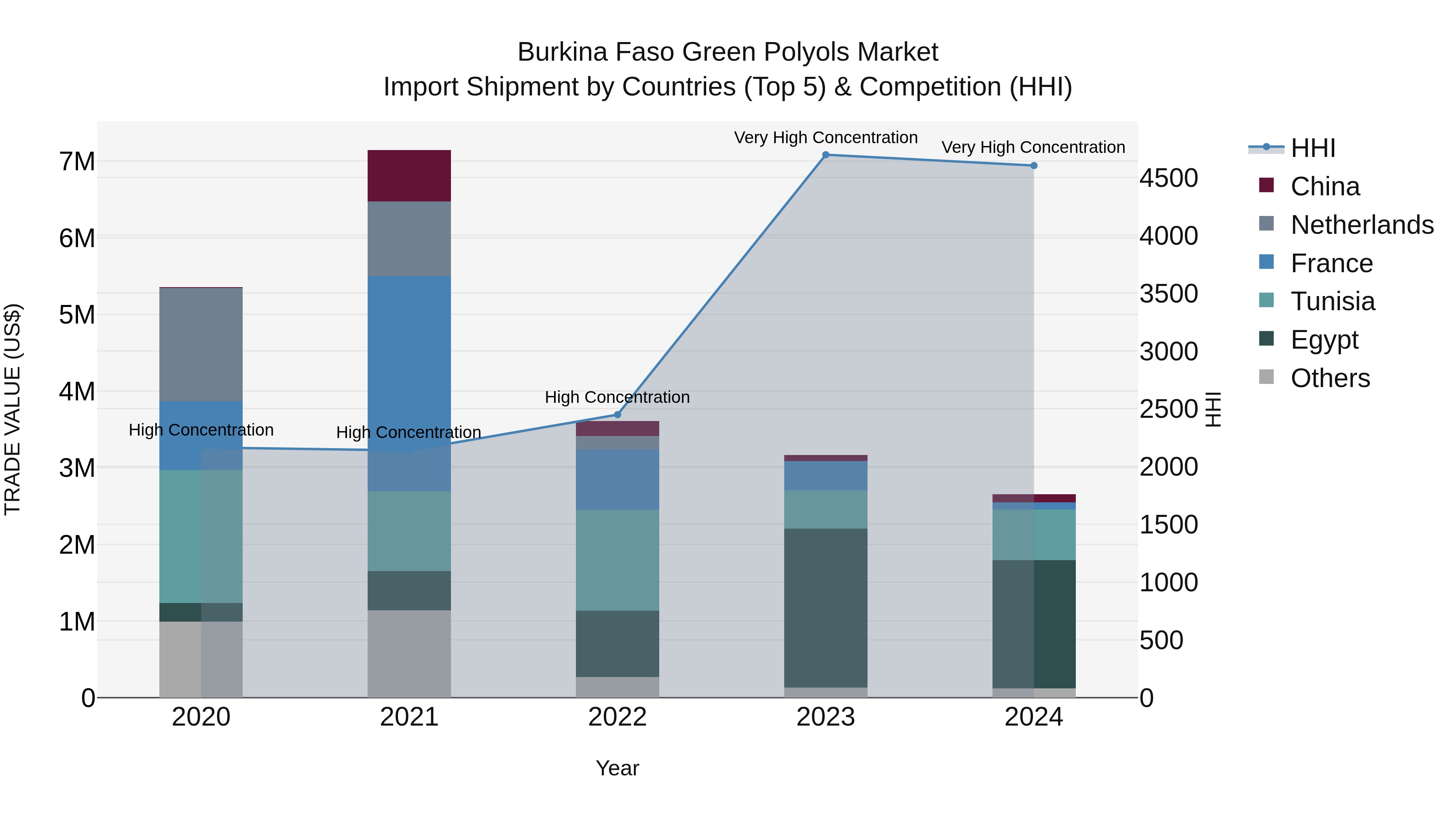Click the 2021 Netherlands bar segment
The height and width of the screenshot is (819, 1456).
409,239
